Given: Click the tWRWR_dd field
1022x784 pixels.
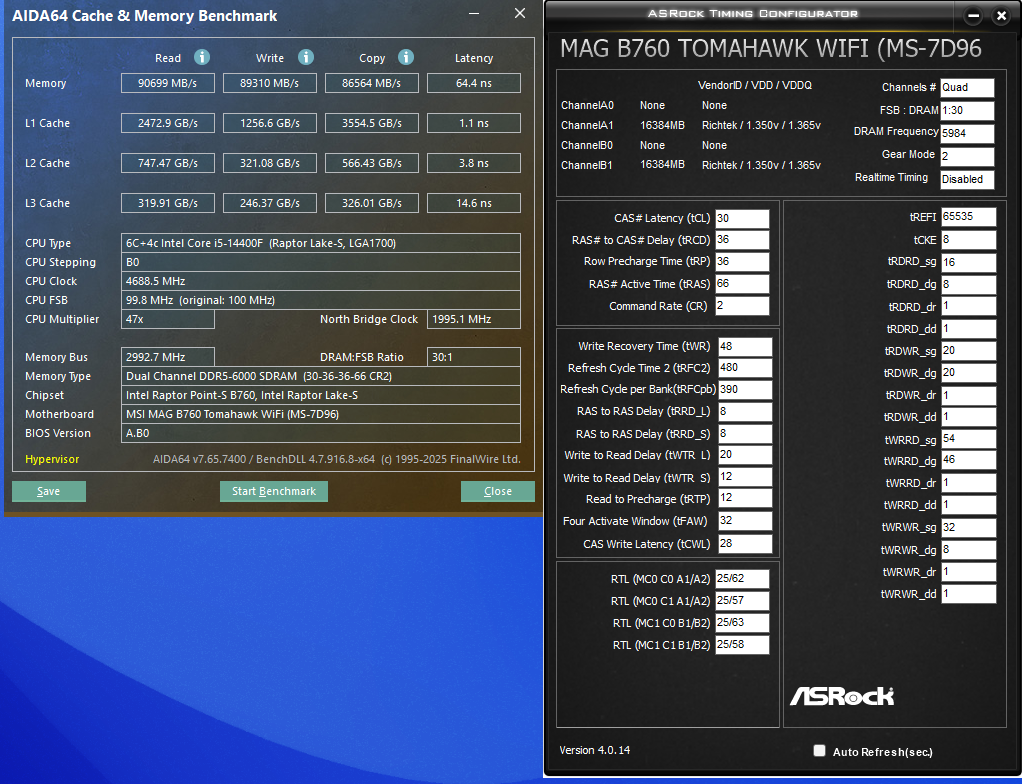Looking at the screenshot, I should click(969, 594).
